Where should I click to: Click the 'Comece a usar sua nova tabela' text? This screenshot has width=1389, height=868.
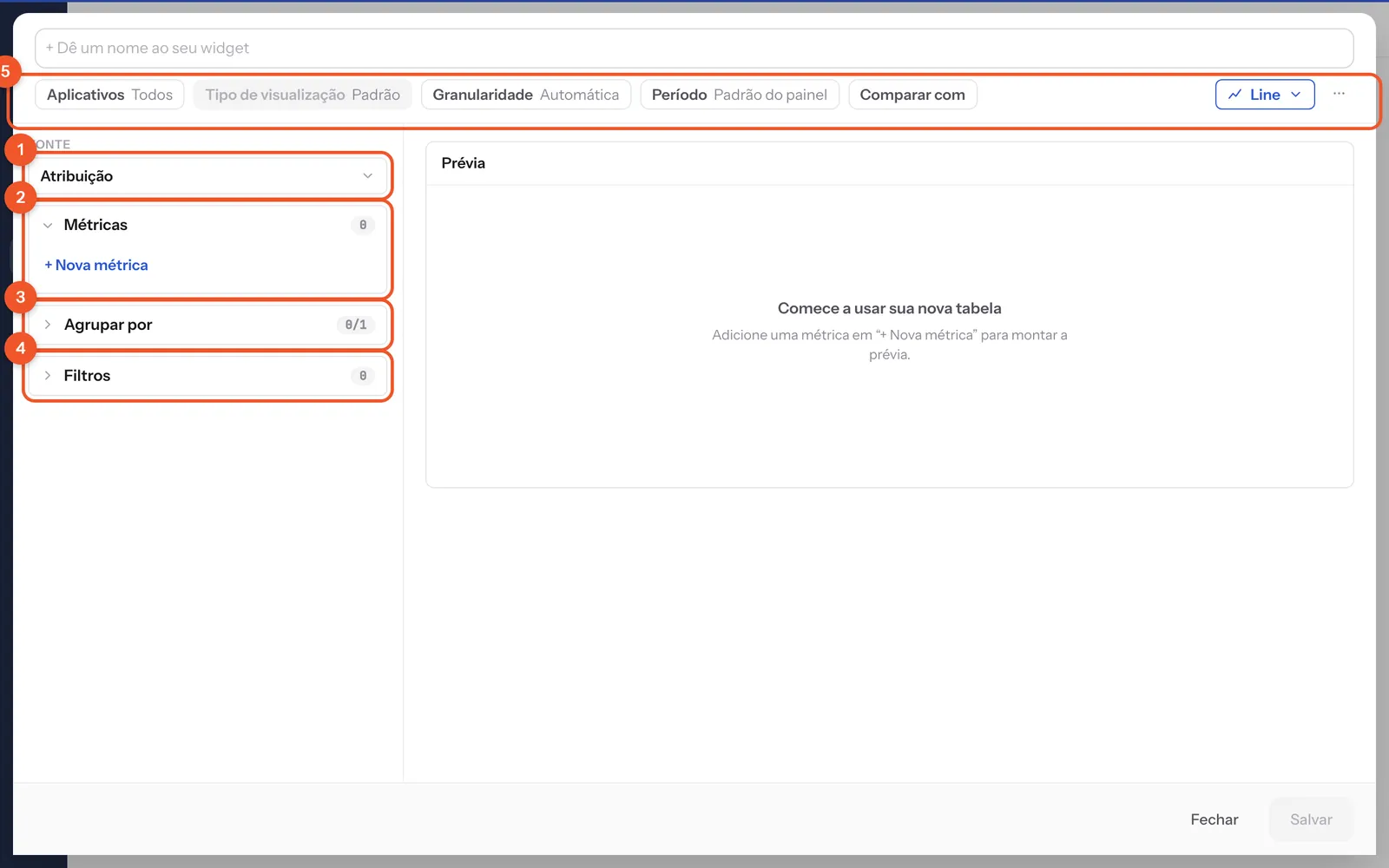(x=889, y=308)
